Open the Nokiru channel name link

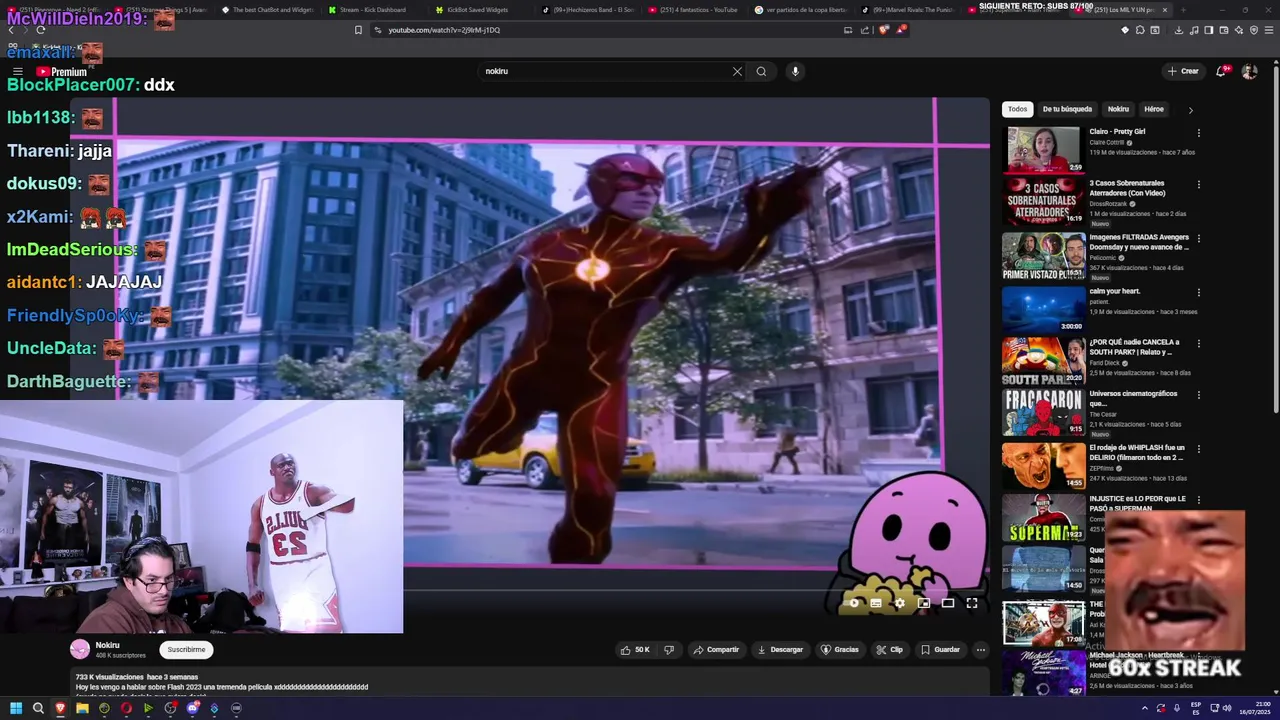coord(107,645)
